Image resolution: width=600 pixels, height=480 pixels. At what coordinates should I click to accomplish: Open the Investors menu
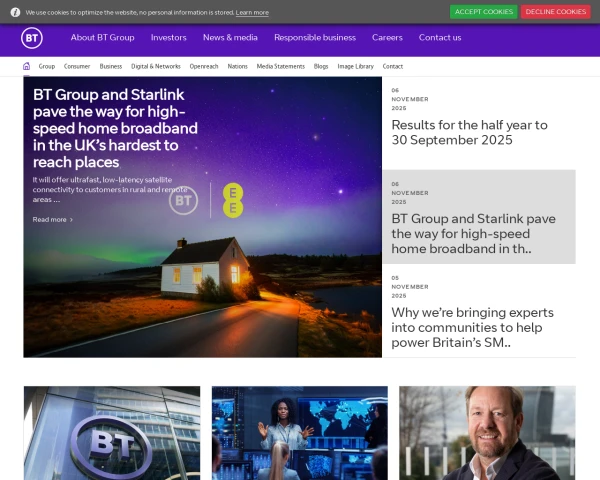(168, 38)
